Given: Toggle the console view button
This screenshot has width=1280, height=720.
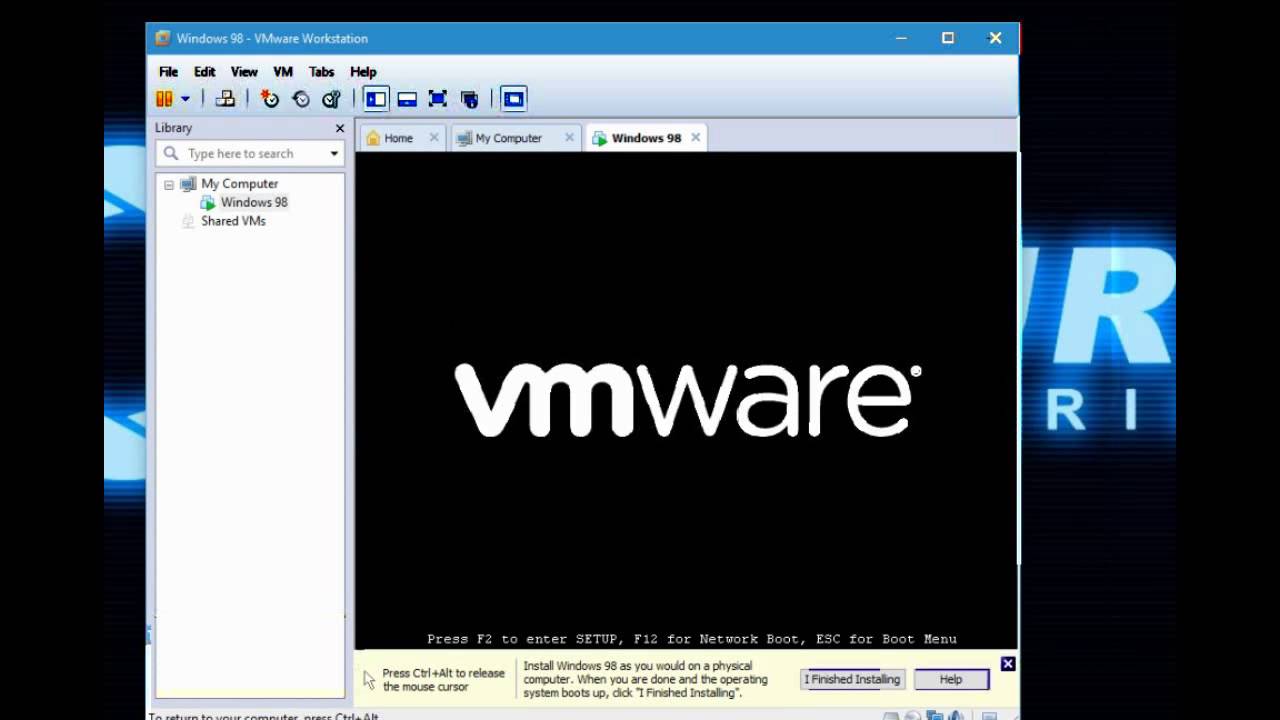Looking at the screenshot, I should pyautogui.click(x=513, y=98).
